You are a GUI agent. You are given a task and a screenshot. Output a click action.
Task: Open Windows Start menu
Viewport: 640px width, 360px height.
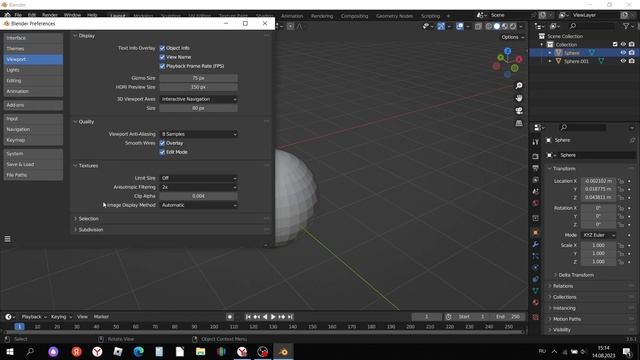9,351
